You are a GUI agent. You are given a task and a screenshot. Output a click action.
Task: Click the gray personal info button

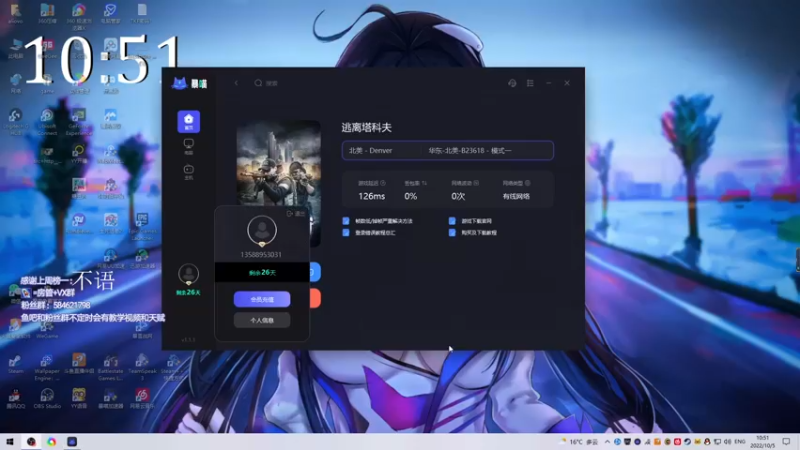[x=262, y=320]
